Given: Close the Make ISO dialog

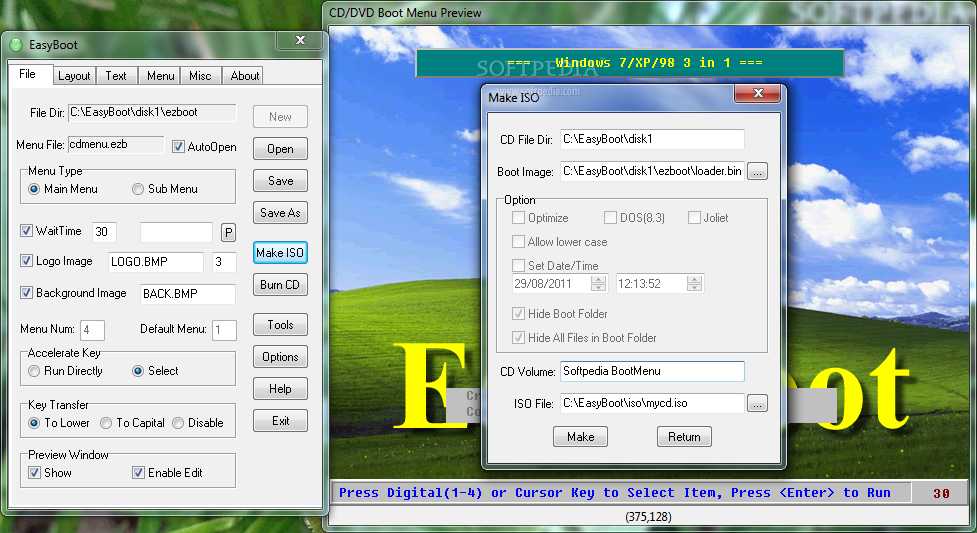Looking at the screenshot, I should coord(758,93).
